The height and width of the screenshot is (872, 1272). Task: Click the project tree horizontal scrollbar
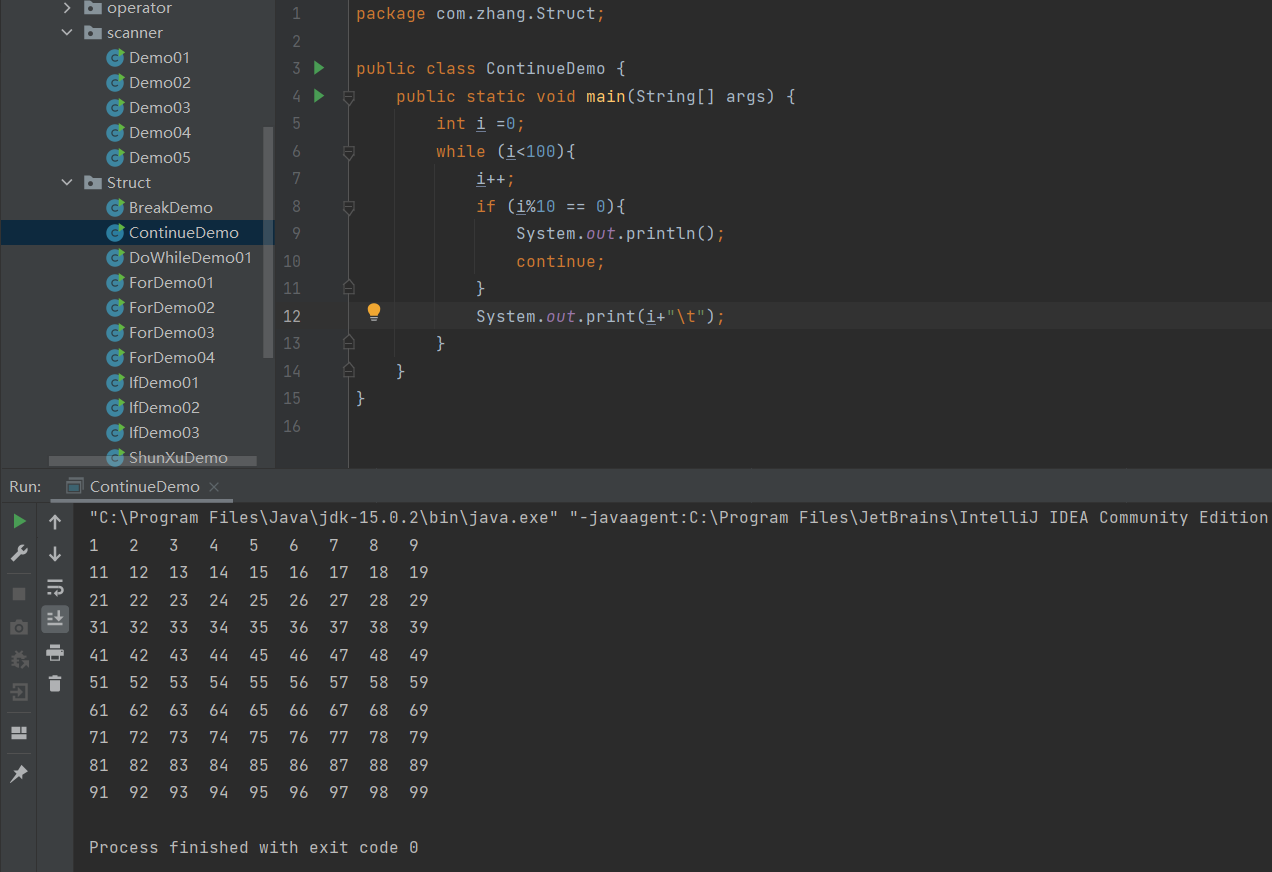pyautogui.click(x=153, y=461)
